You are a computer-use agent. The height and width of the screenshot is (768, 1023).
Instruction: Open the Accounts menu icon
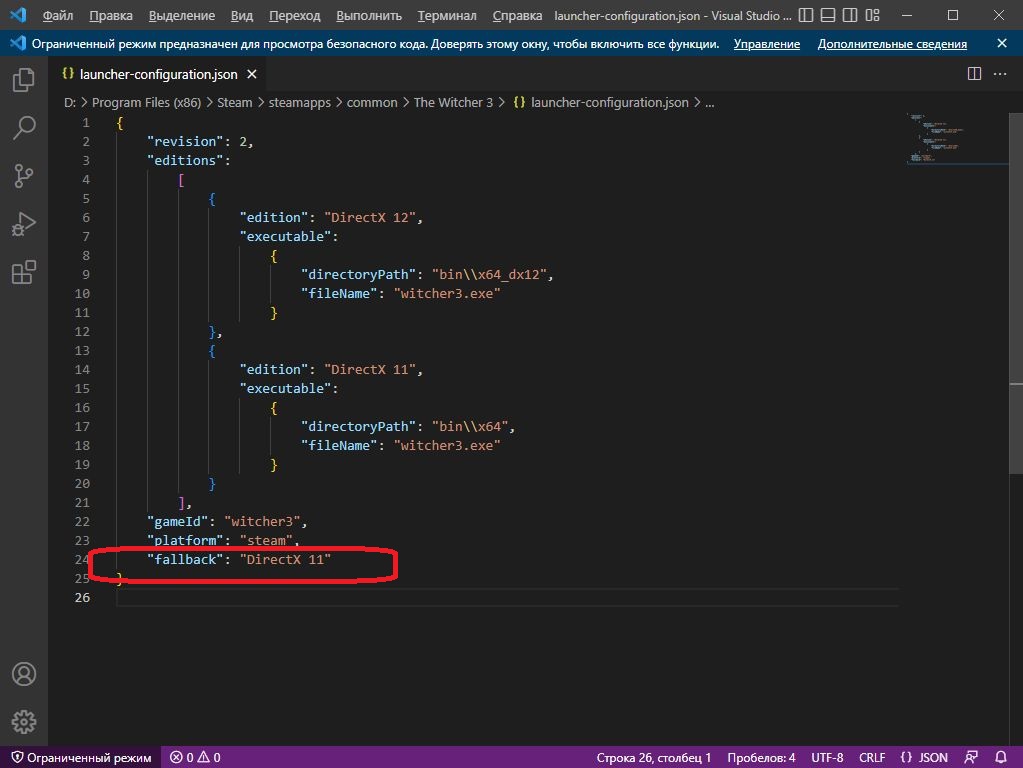(x=23, y=674)
